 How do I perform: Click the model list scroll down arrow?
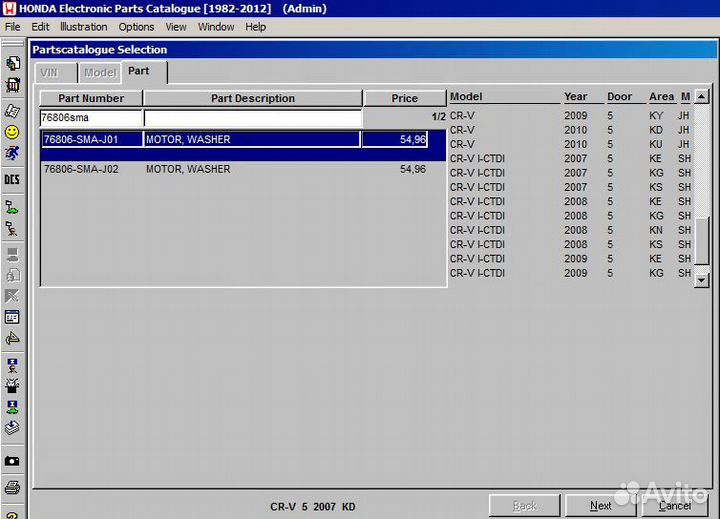[x=702, y=281]
